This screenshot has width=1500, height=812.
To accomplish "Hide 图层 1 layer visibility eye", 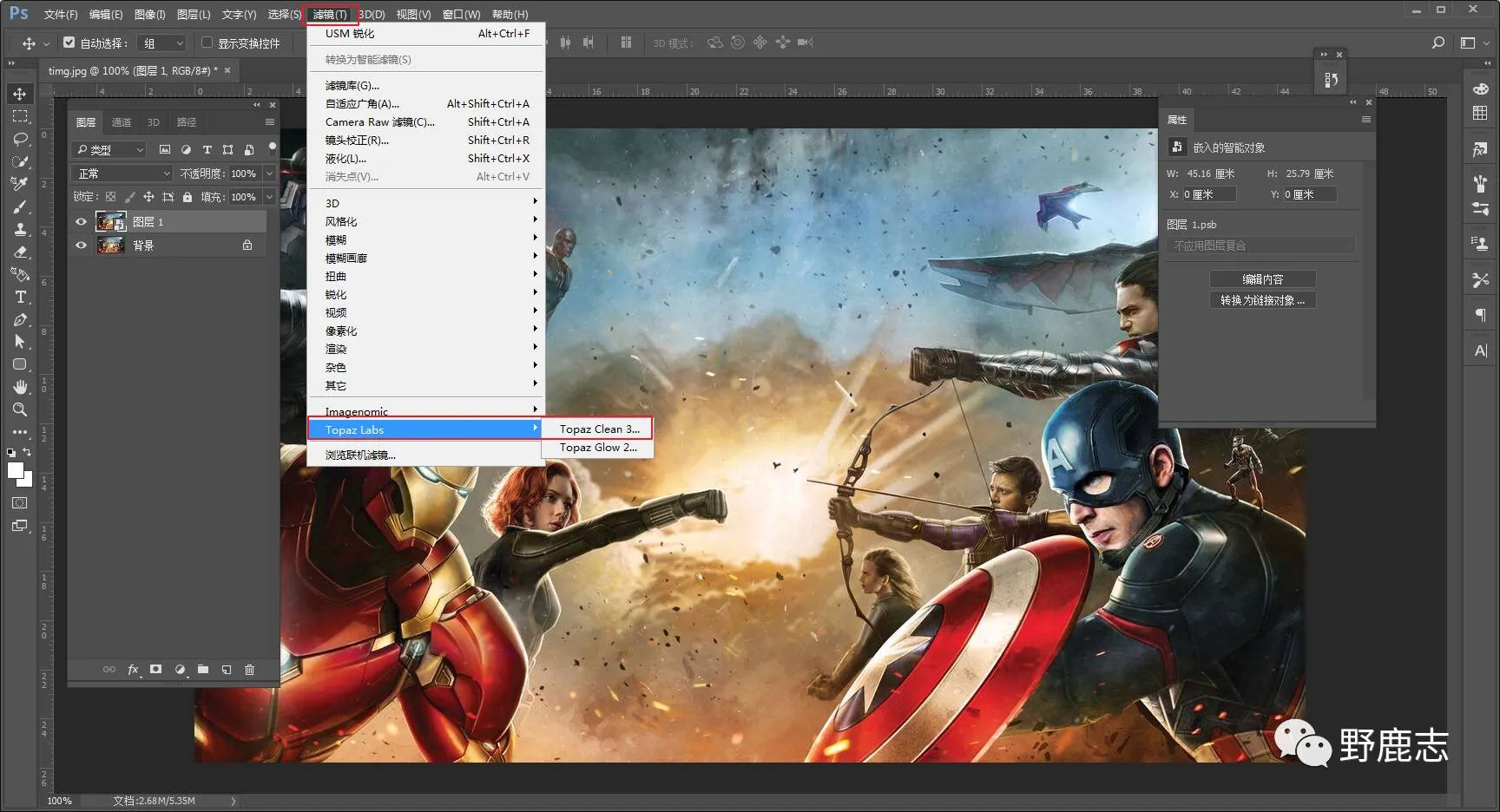I will tap(82, 222).
